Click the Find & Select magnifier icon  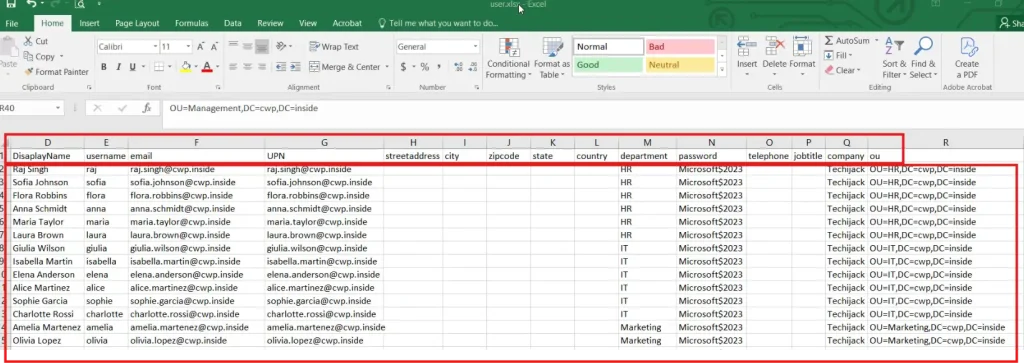click(x=923, y=47)
